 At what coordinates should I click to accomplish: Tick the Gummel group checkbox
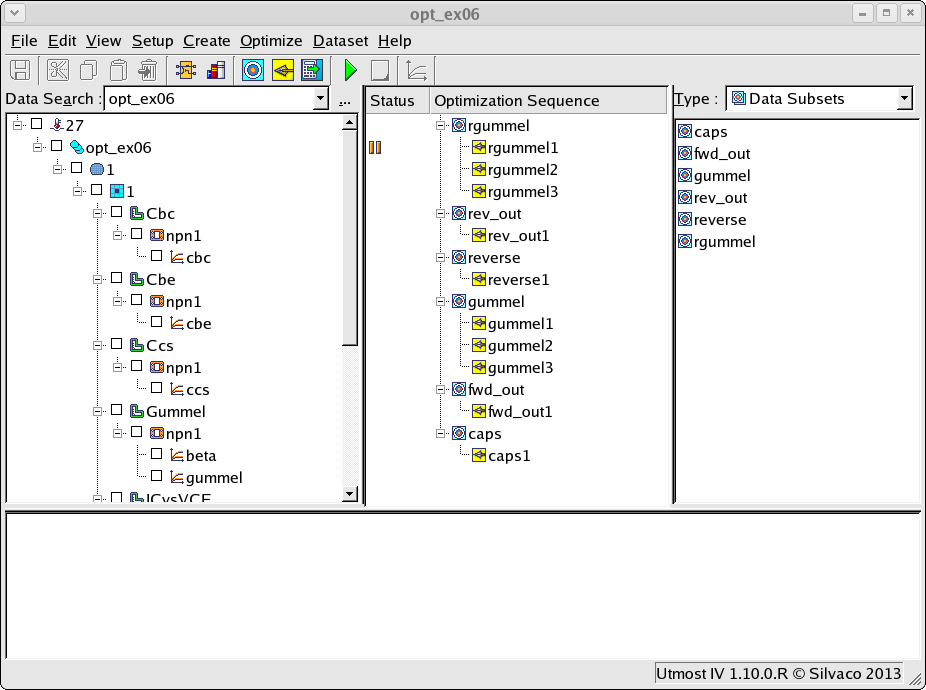click(x=117, y=410)
